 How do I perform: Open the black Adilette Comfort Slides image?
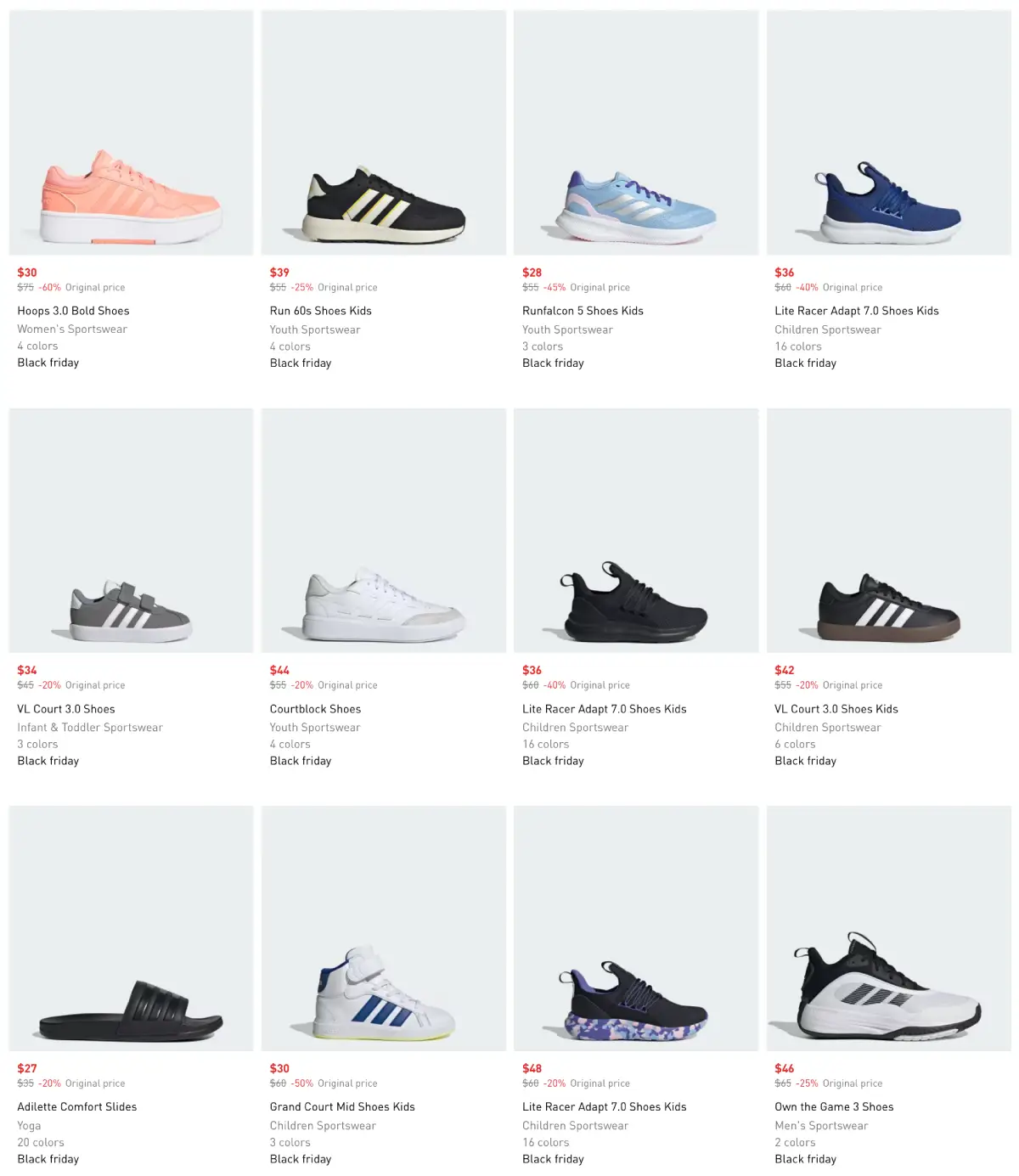click(x=131, y=929)
